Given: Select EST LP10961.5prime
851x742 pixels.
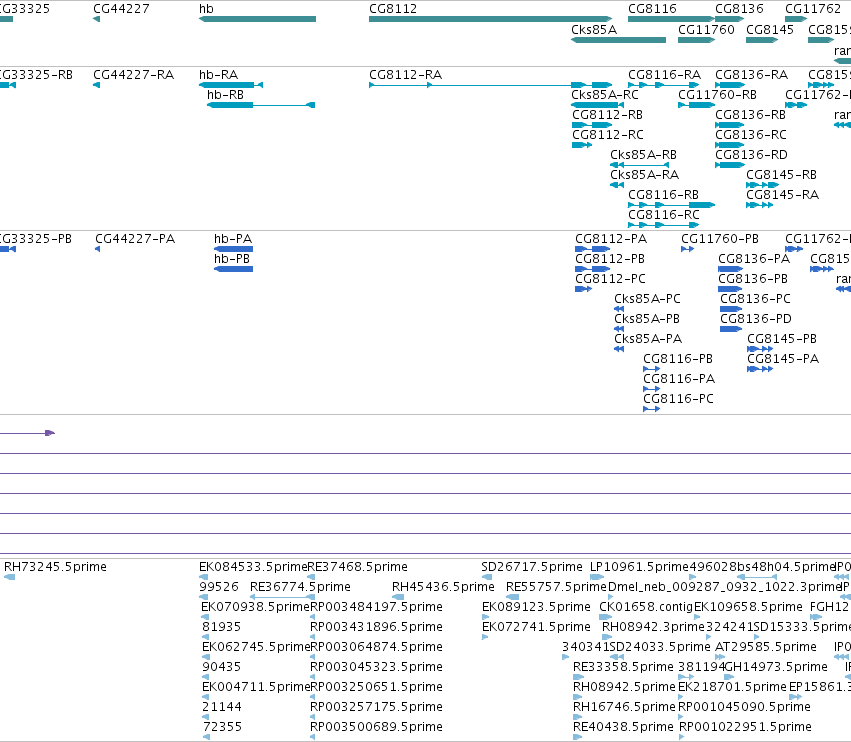Looking at the screenshot, I should click(x=639, y=567).
